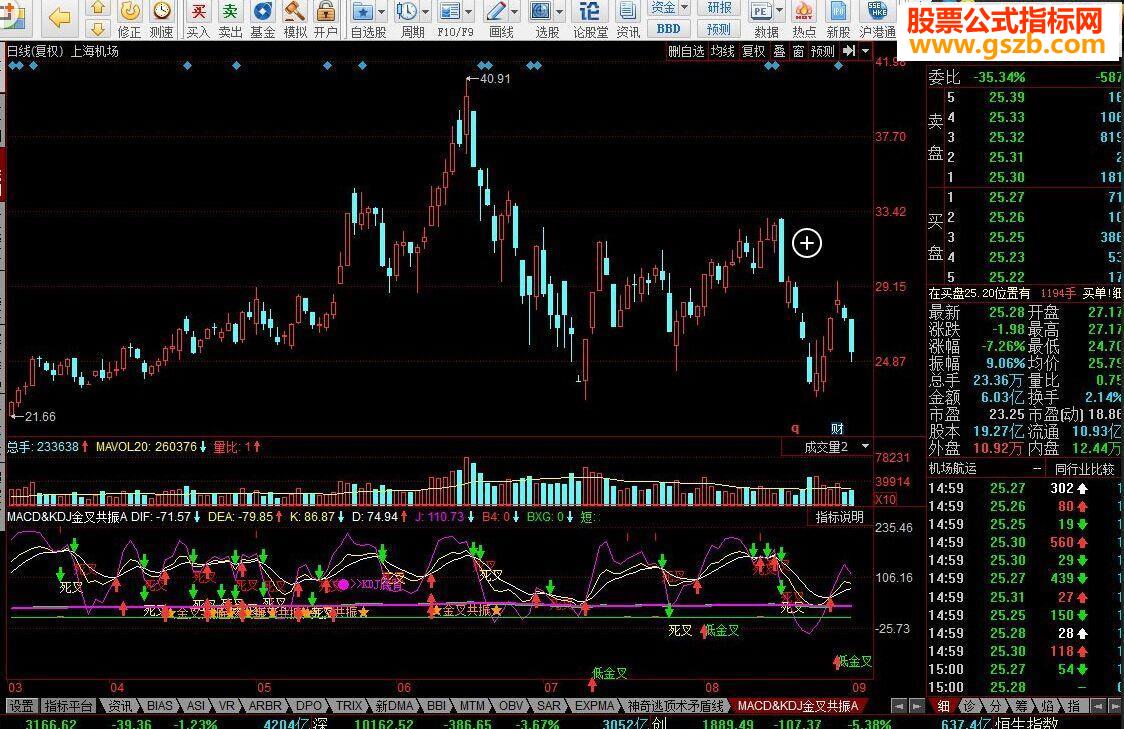
Task: Open the 沪港通 SSE HKE icon
Action: tap(877, 19)
